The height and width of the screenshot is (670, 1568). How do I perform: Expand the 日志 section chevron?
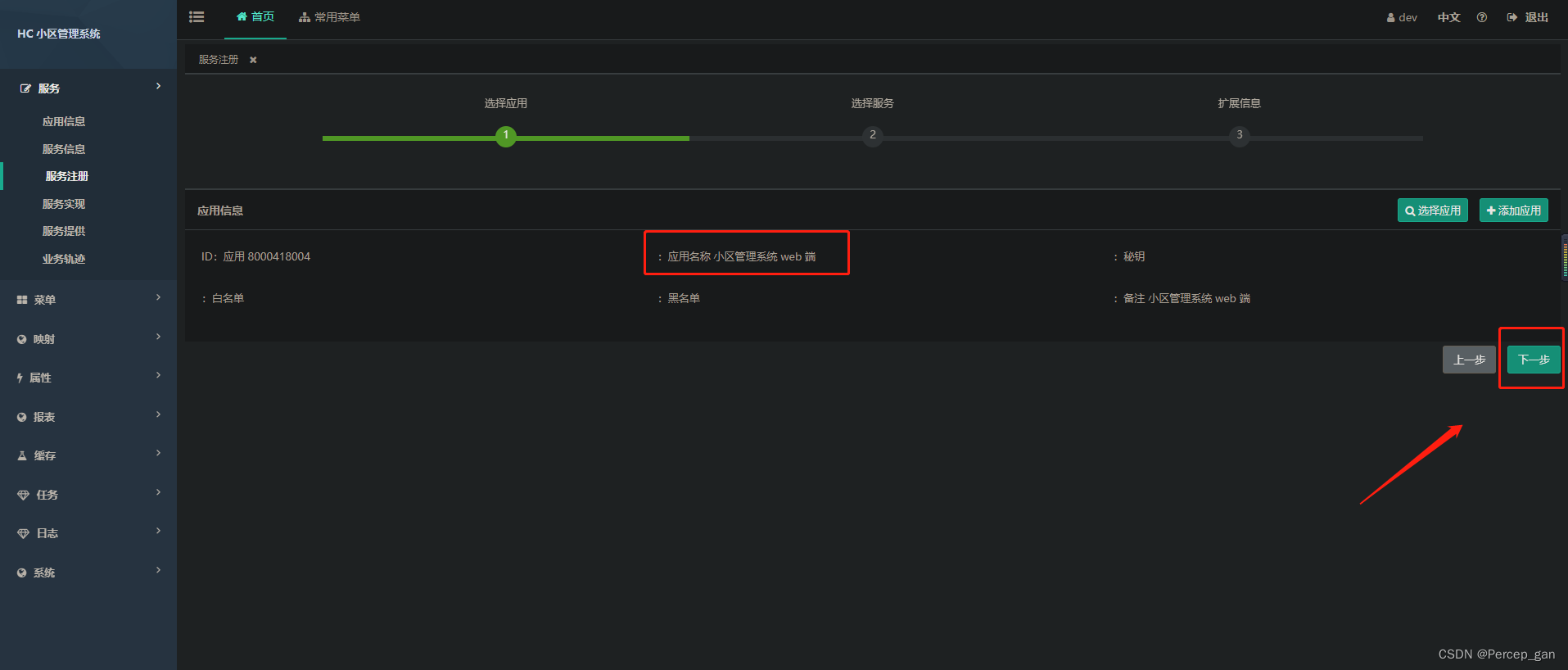point(158,531)
